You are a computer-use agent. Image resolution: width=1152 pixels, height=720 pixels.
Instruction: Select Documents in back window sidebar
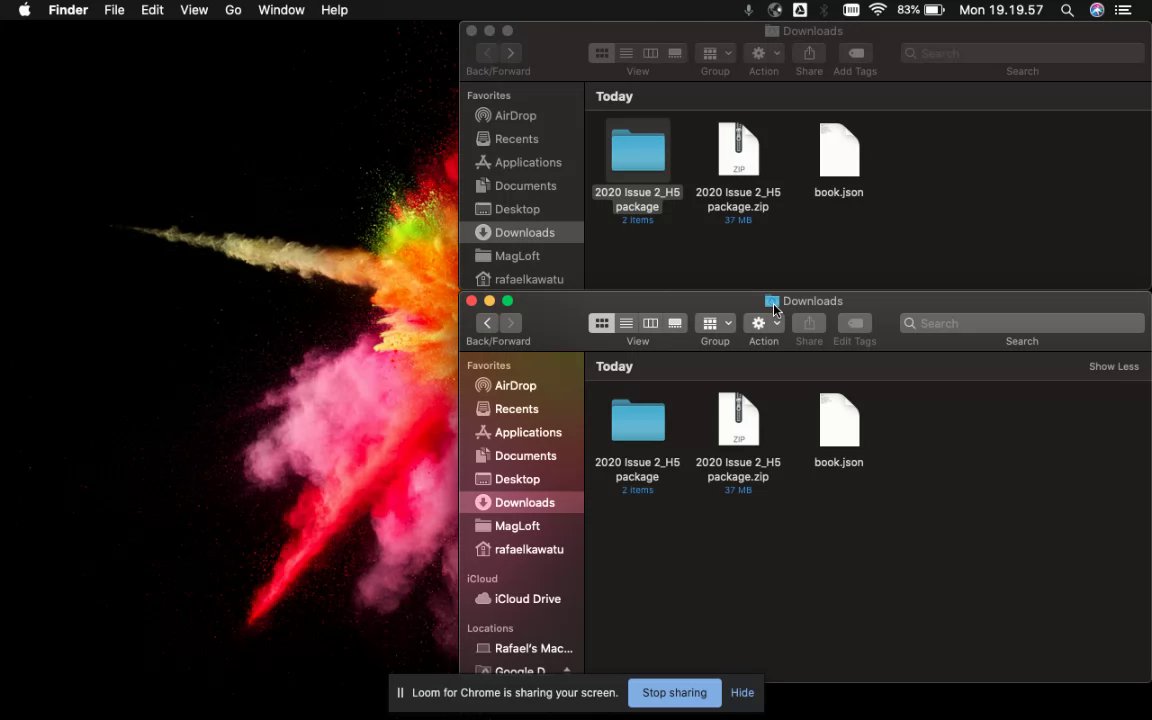521,186
